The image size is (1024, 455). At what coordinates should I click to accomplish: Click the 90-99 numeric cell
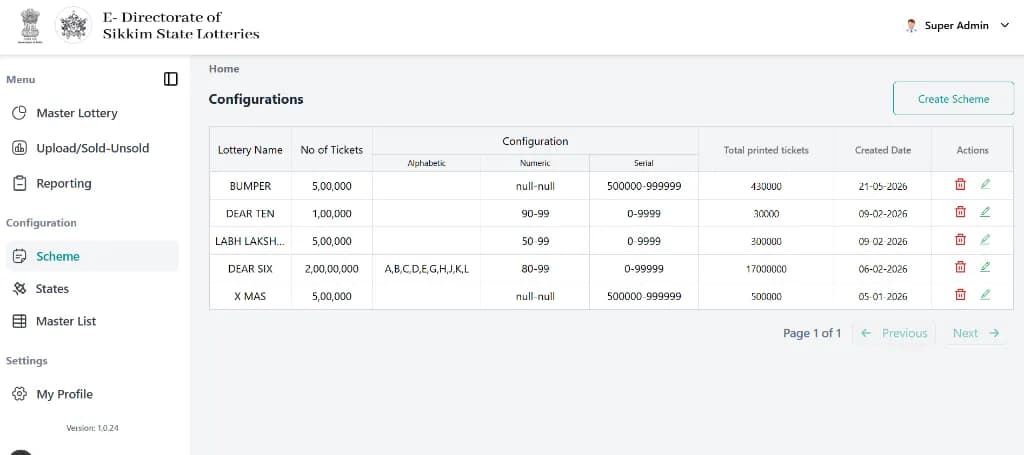point(535,213)
